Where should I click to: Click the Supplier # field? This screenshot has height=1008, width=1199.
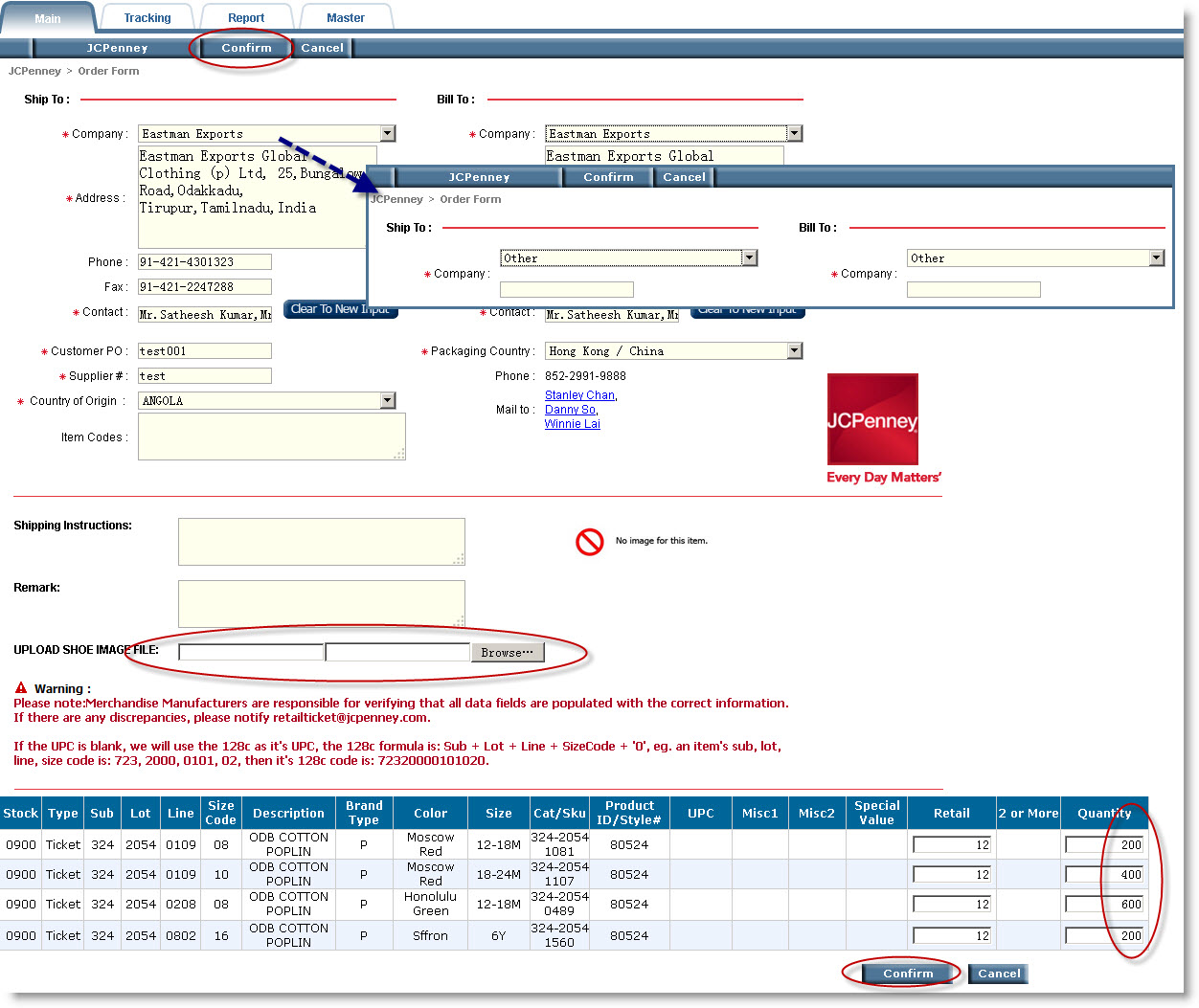click(x=205, y=376)
